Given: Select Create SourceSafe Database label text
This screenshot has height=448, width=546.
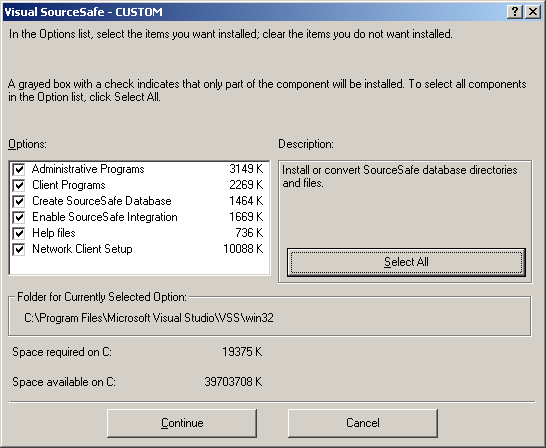Looking at the screenshot, I should coord(102,201).
